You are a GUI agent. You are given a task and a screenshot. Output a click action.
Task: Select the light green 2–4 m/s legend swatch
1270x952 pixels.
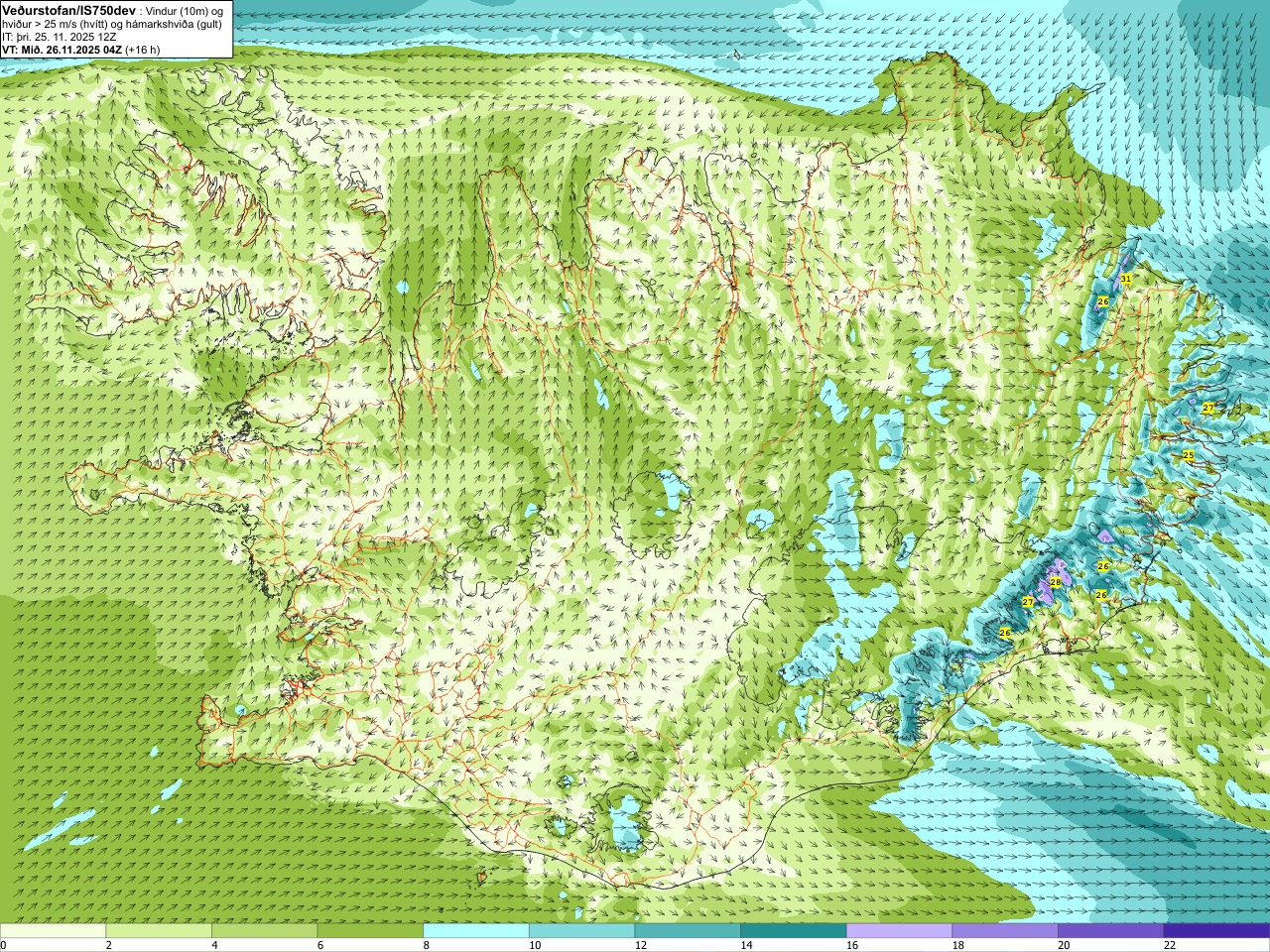pos(159,930)
